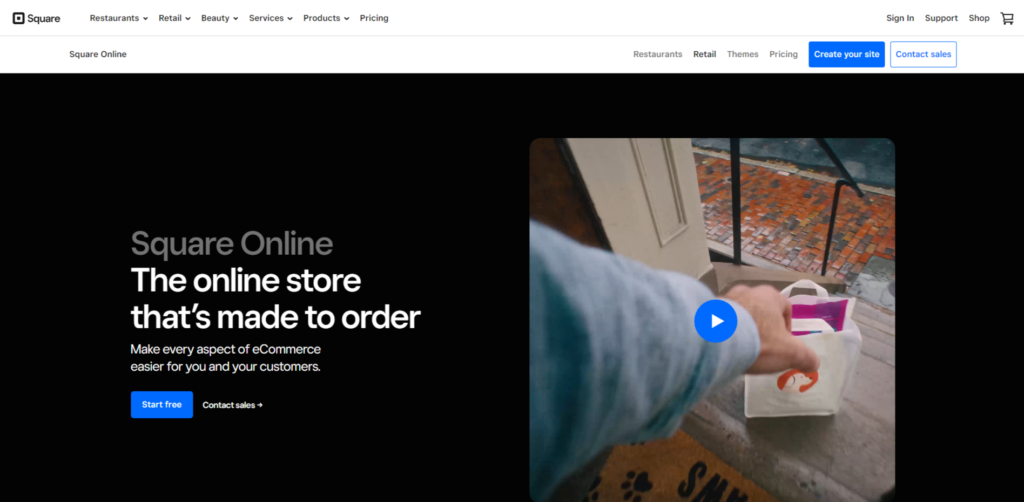
Task: Switch to the Themes tab
Action: [x=742, y=54]
